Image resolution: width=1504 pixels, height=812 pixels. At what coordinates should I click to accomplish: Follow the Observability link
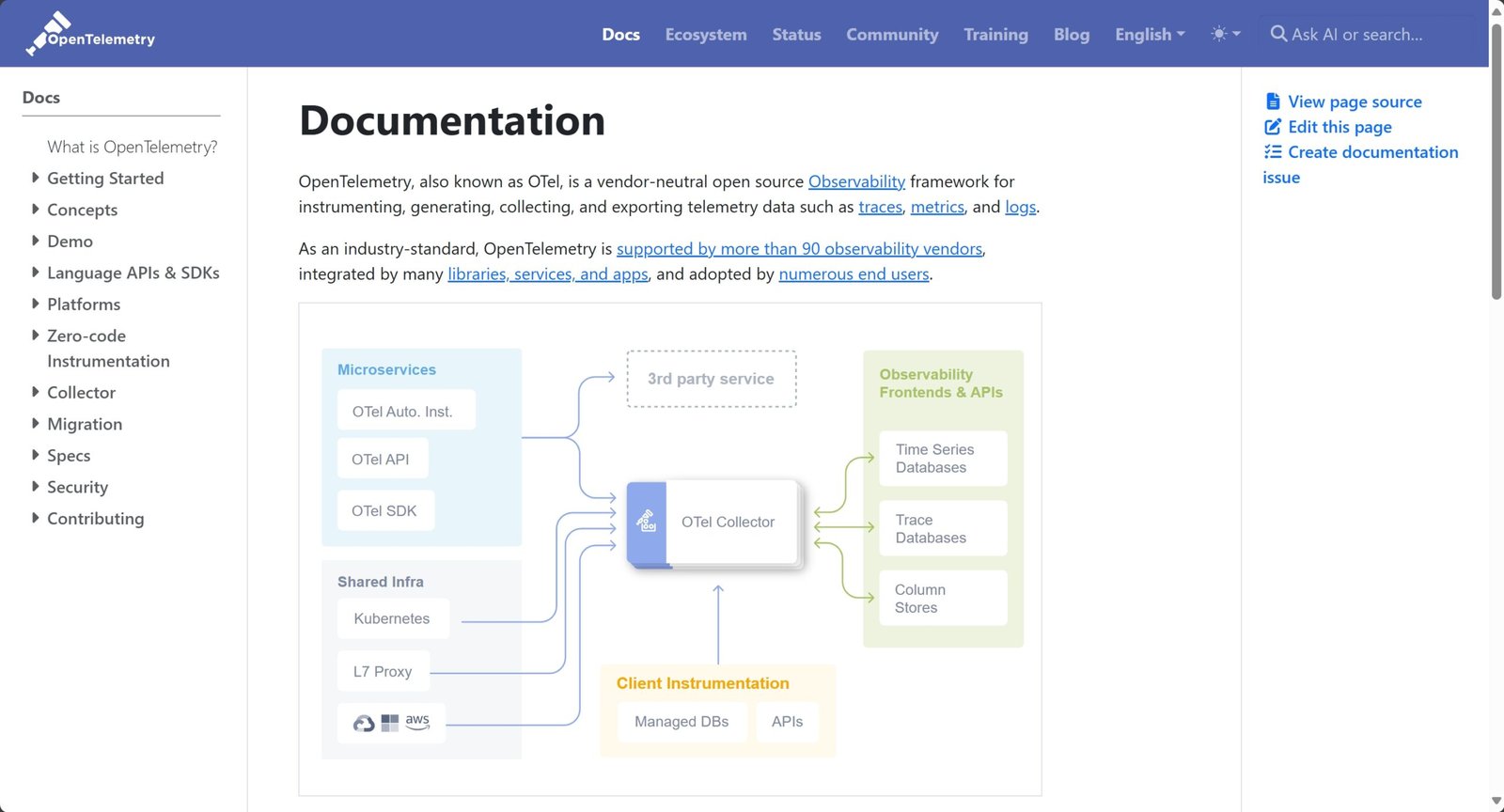(x=856, y=181)
